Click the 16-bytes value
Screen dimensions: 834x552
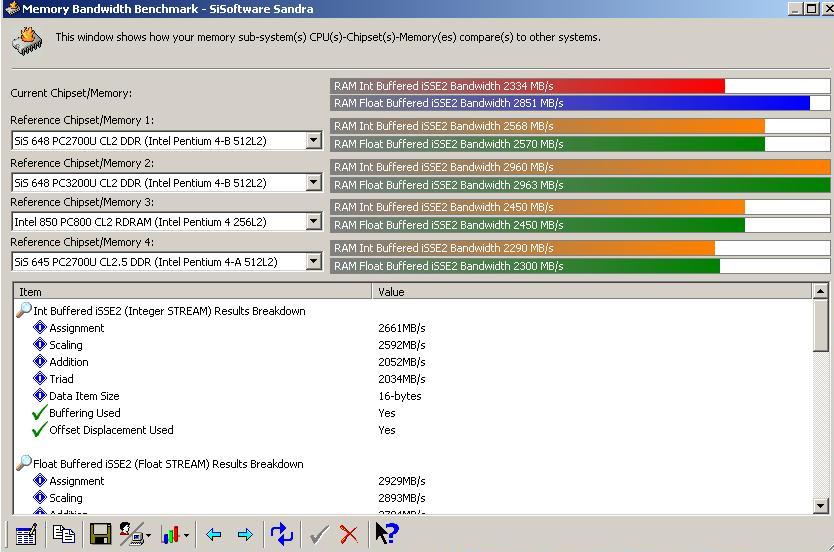399,396
